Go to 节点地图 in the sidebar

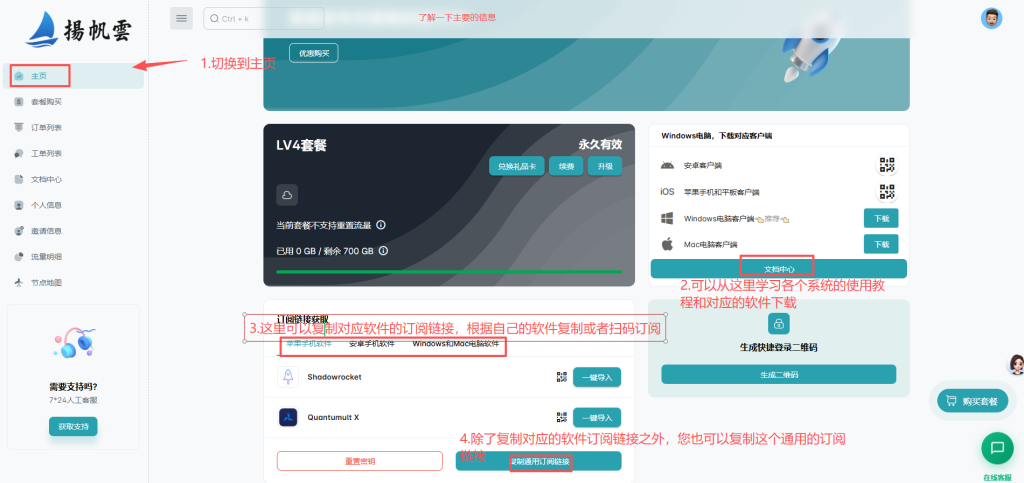[46, 283]
